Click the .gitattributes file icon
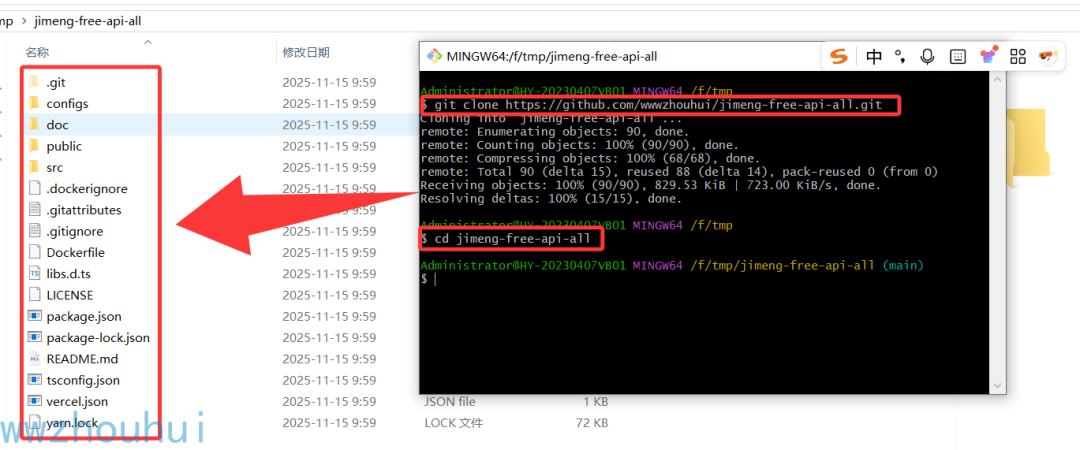 [x=34, y=209]
